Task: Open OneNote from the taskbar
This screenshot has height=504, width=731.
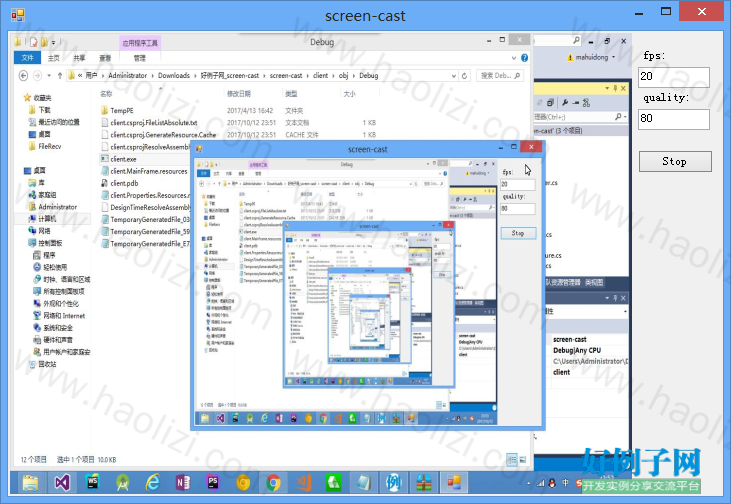Action: click(183, 483)
